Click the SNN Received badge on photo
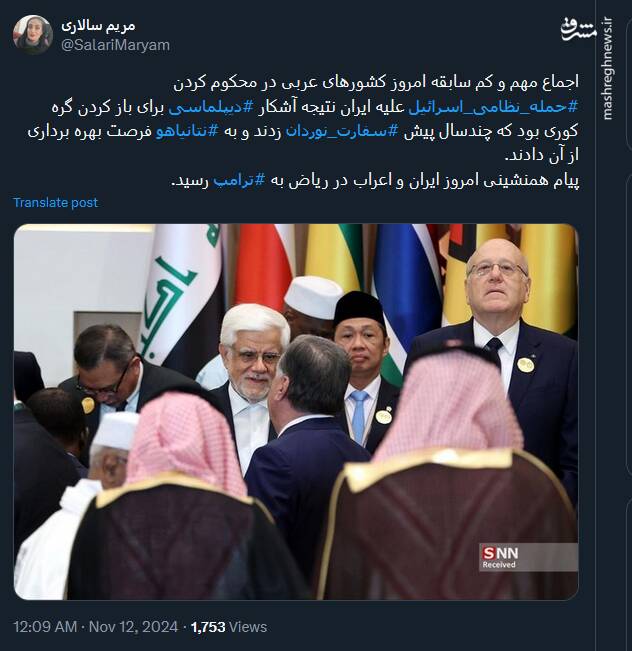 (x=528, y=557)
